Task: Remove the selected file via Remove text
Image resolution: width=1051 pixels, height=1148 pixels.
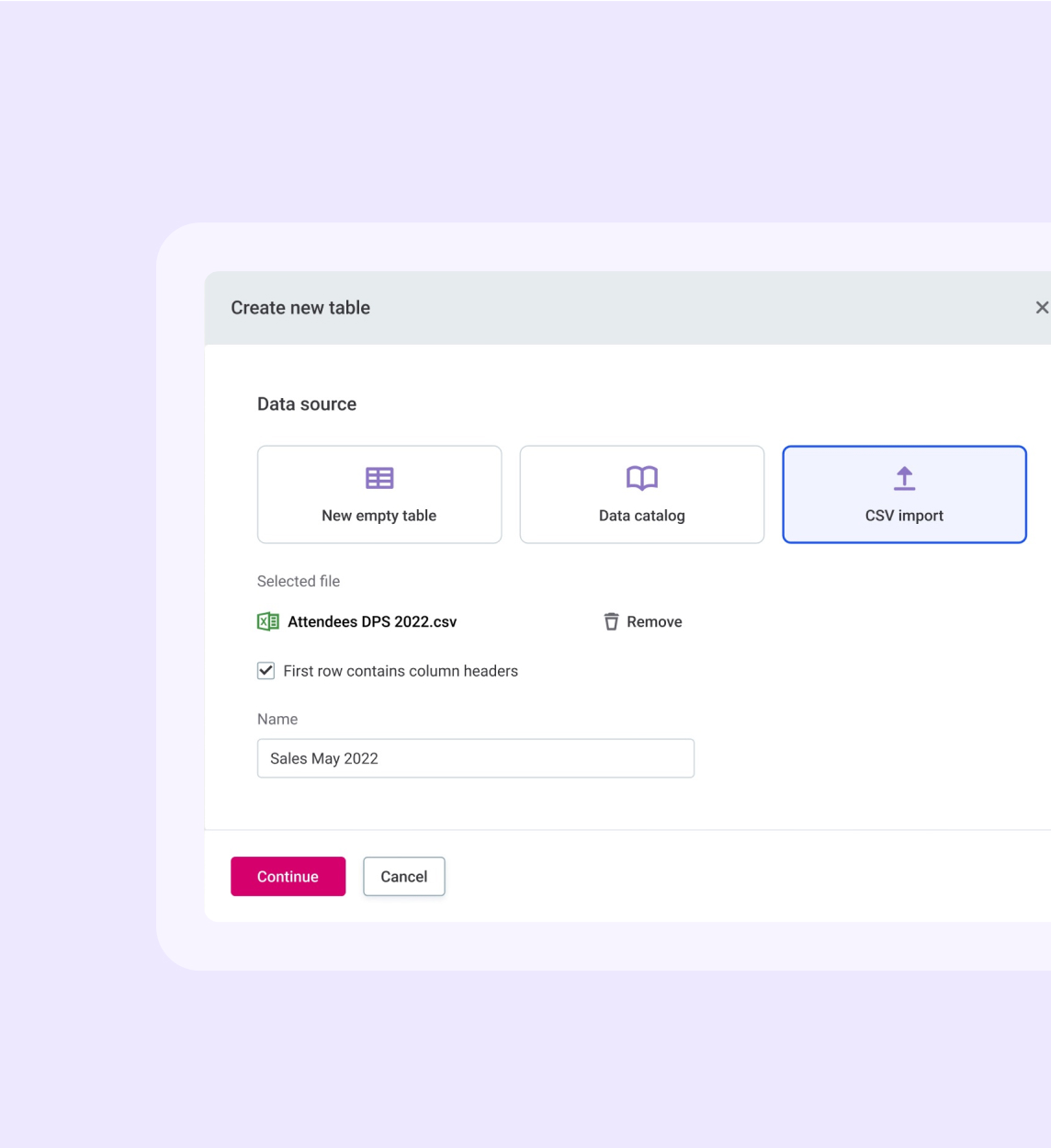Action: tap(654, 622)
